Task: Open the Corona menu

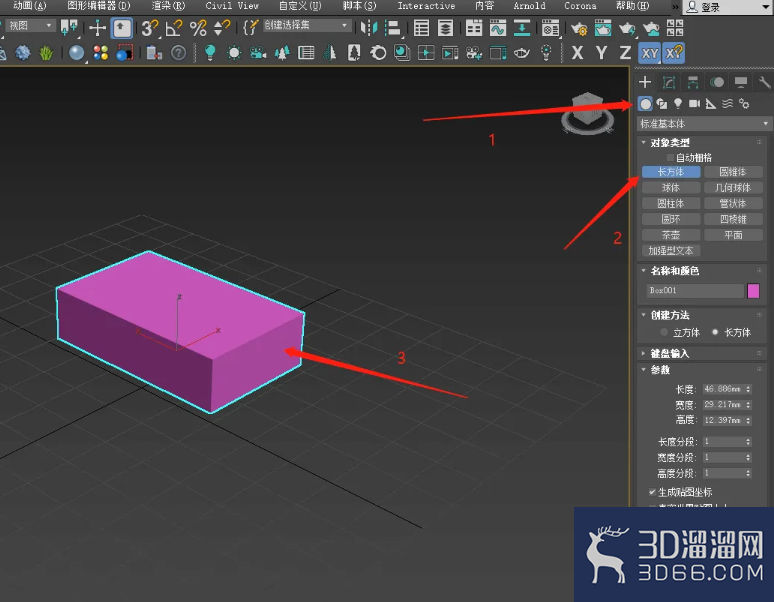Action: (x=580, y=6)
